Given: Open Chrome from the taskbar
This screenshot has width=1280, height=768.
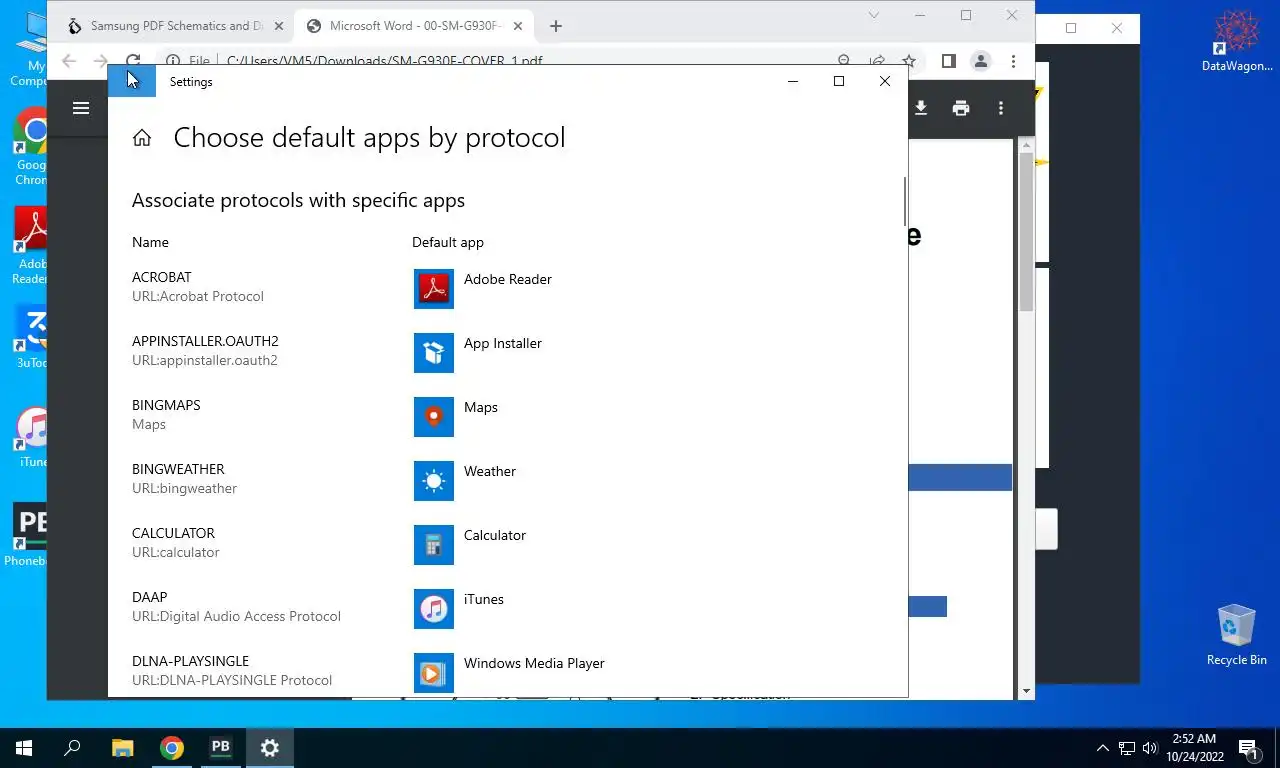Looking at the screenshot, I should [172, 747].
